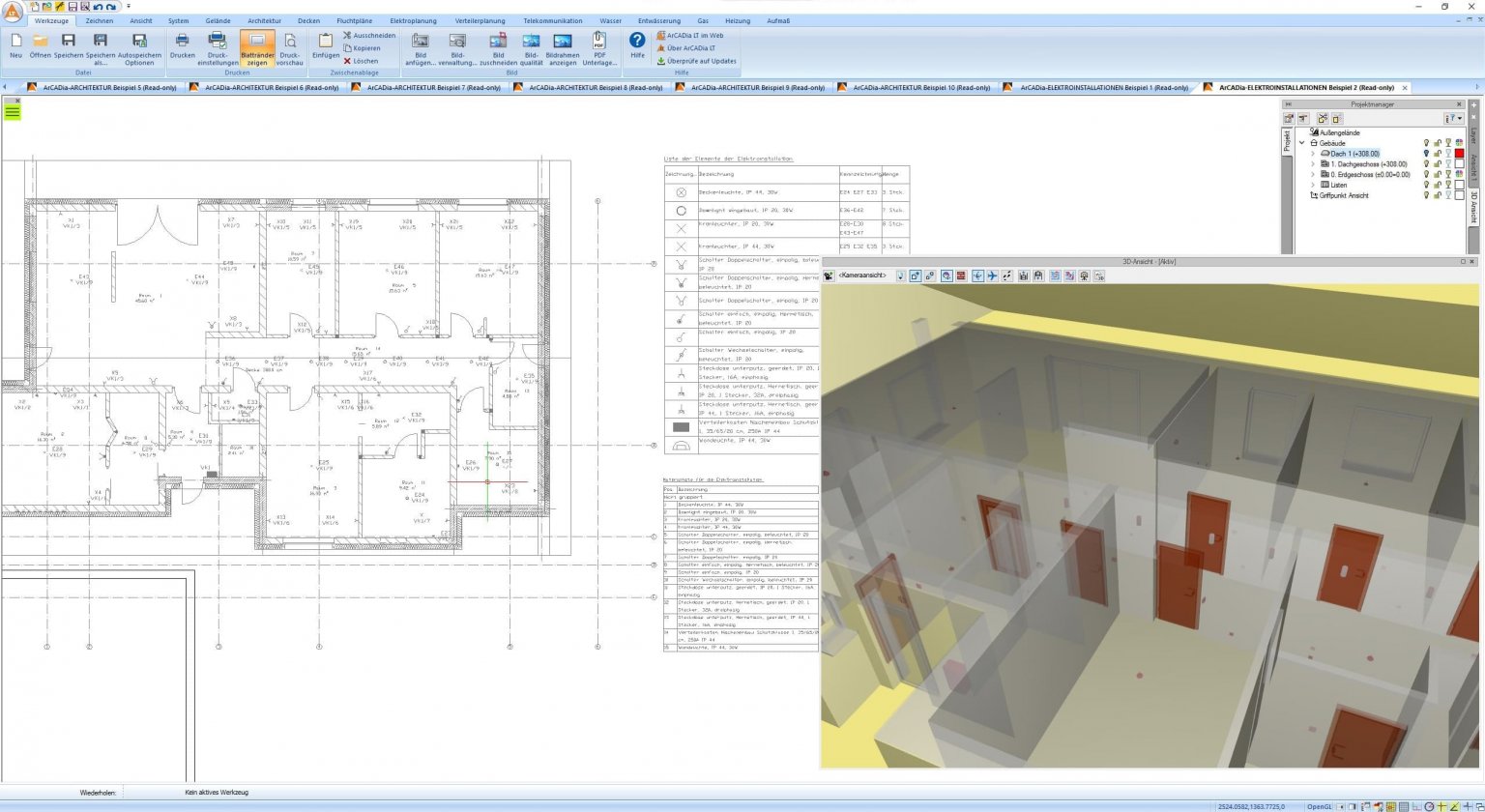Click the Blattränder zeigen tool
The width and height of the screenshot is (1485, 812).
coord(257,48)
